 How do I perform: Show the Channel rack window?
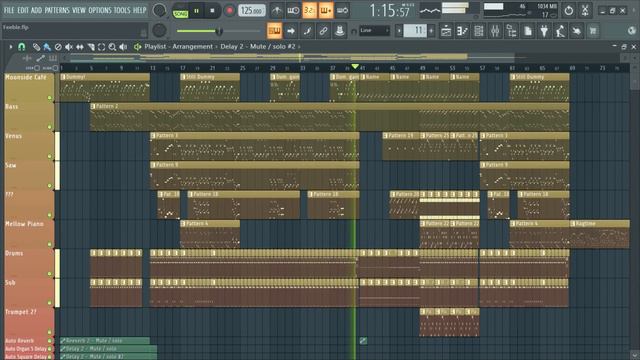[479, 31]
